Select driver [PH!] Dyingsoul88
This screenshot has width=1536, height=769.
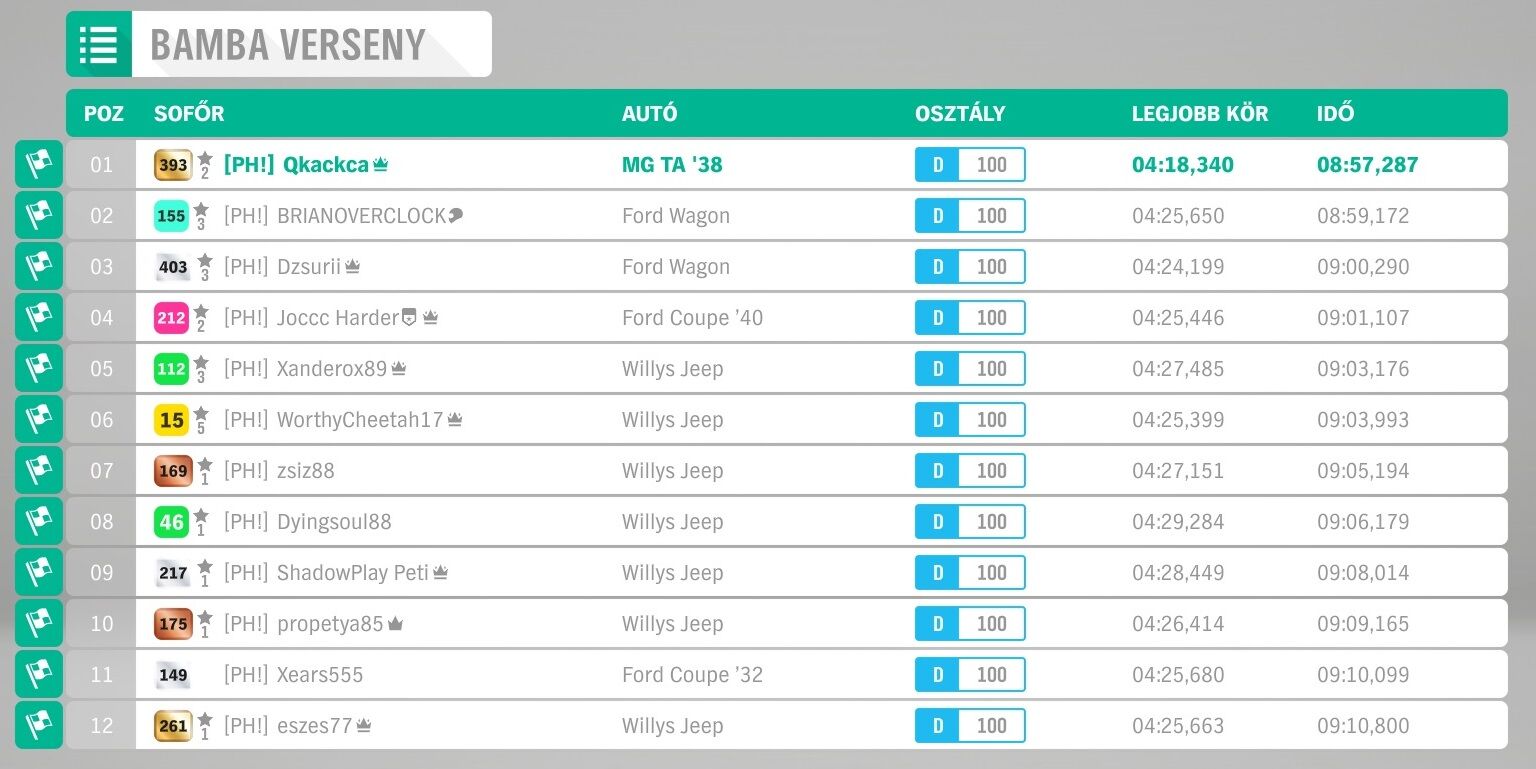pyautogui.click(x=308, y=522)
